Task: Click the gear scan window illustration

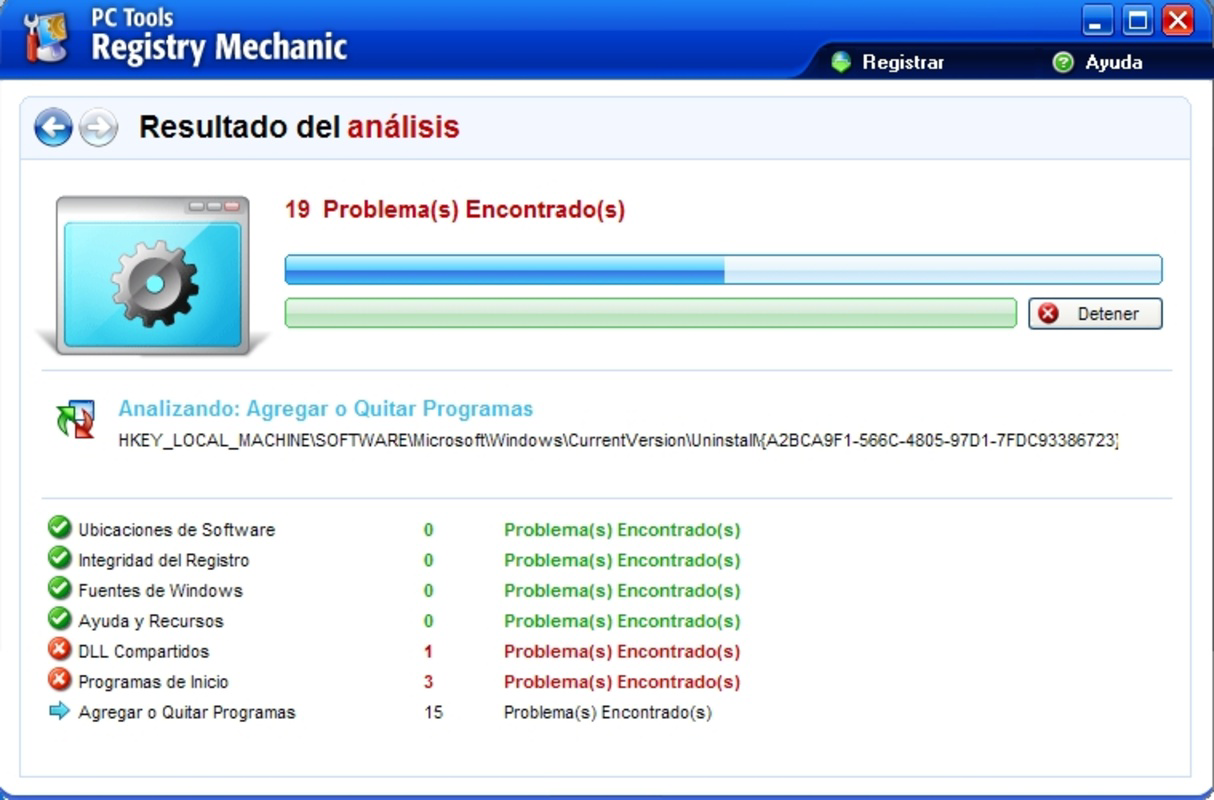Action: tap(152, 275)
